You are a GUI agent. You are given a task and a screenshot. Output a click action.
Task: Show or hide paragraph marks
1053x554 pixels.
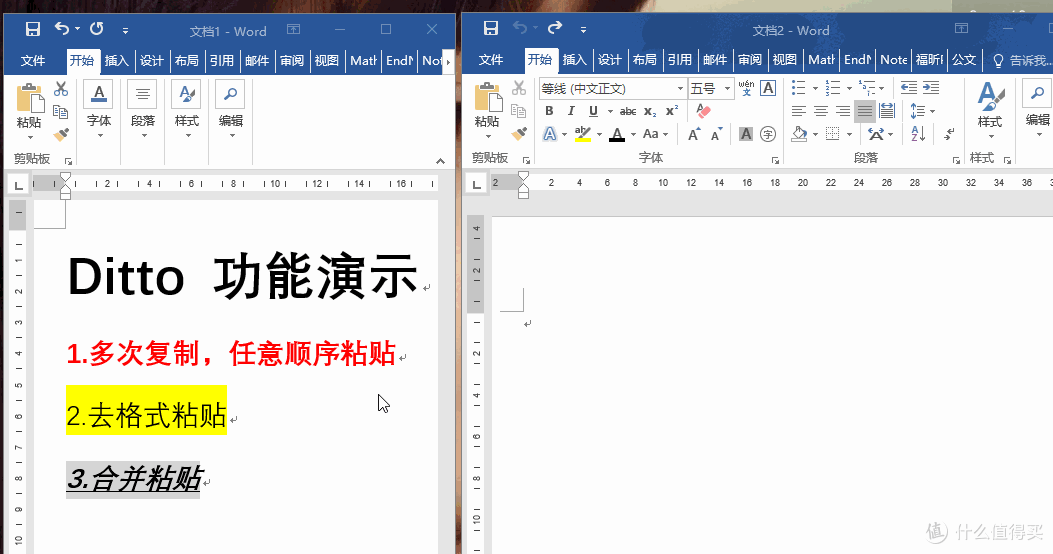click(949, 134)
